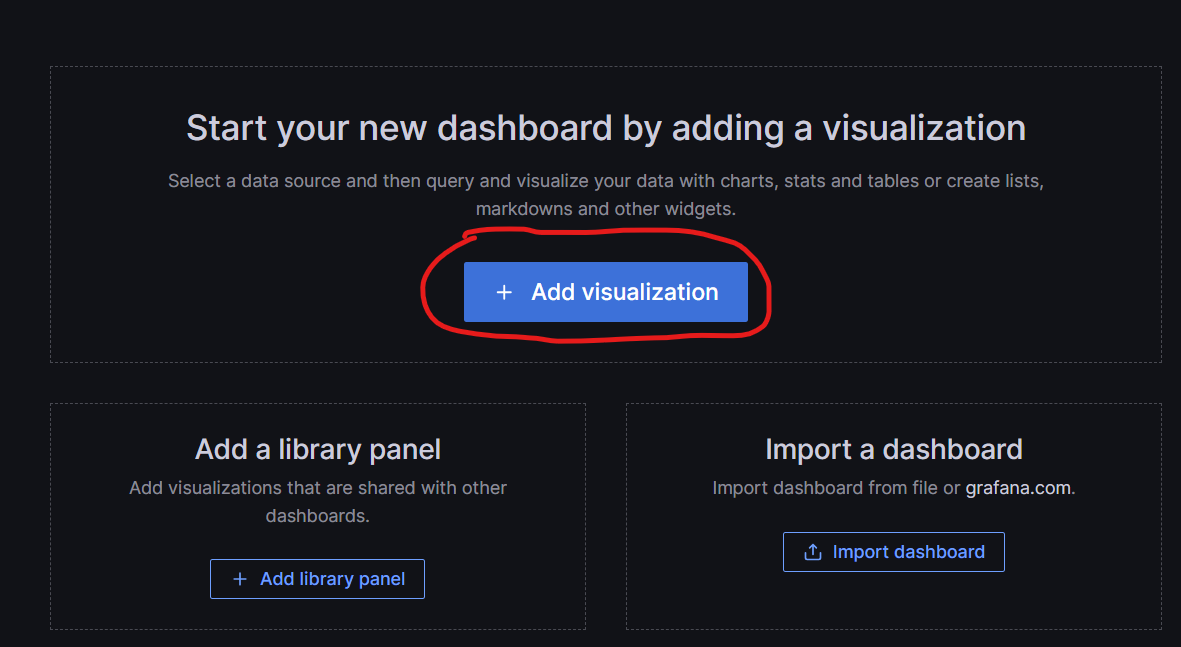Click the plus icon on Add visualization

click(x=503, y=291)
